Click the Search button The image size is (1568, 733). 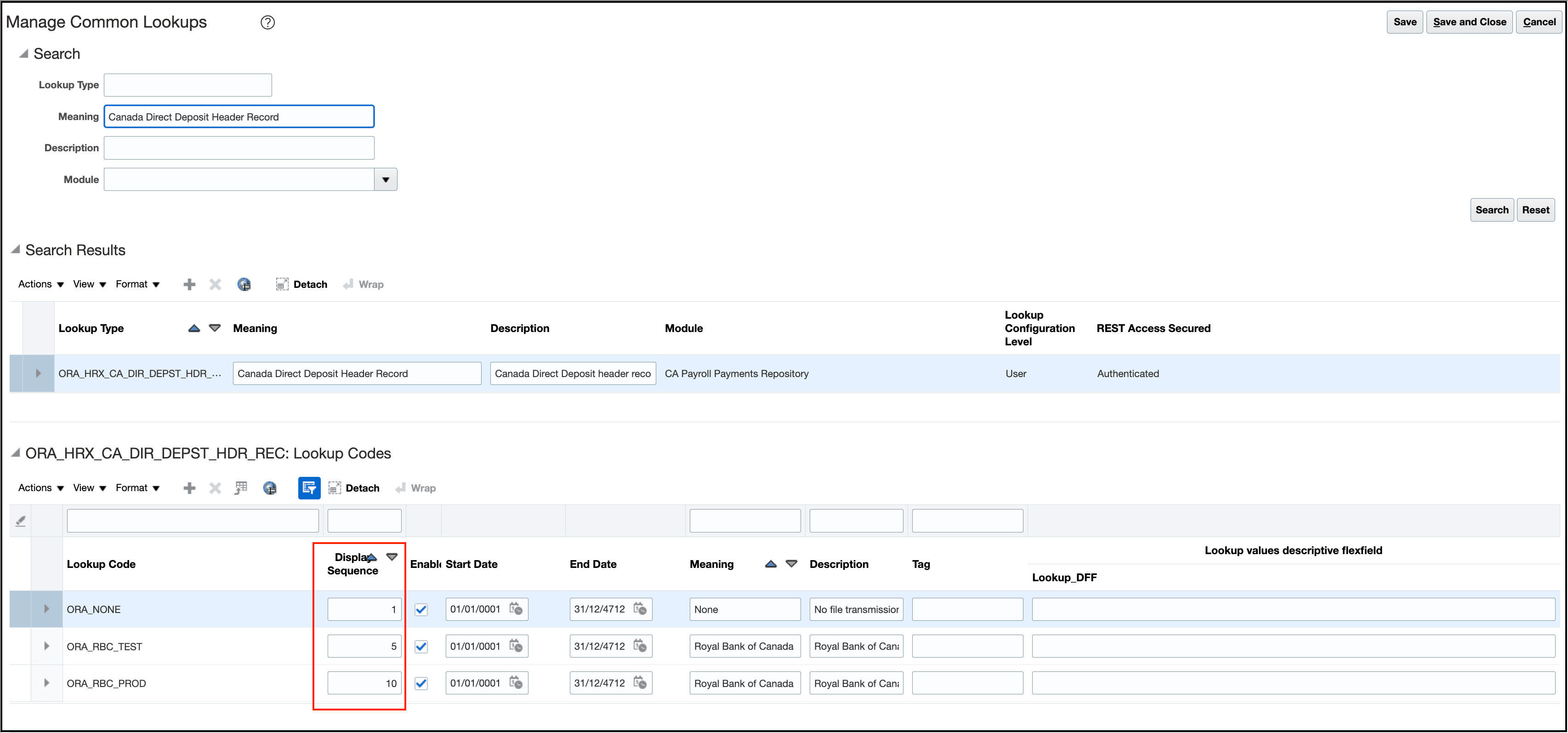tap(1492, 210)
